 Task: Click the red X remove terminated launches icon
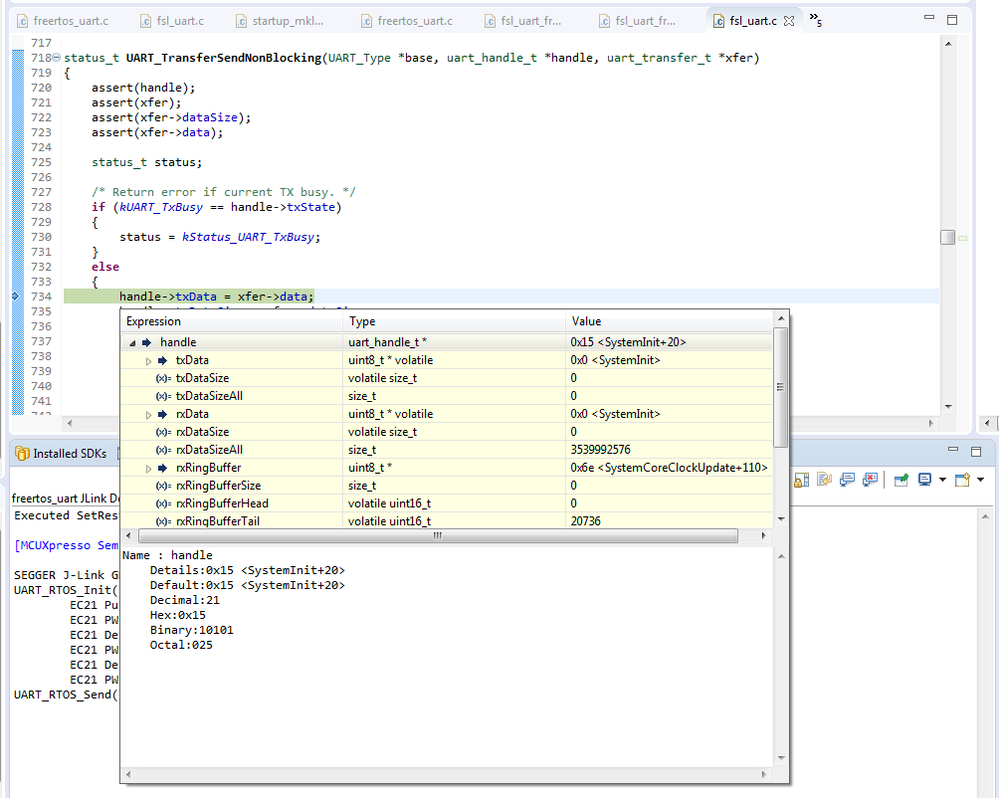[872, 480]
